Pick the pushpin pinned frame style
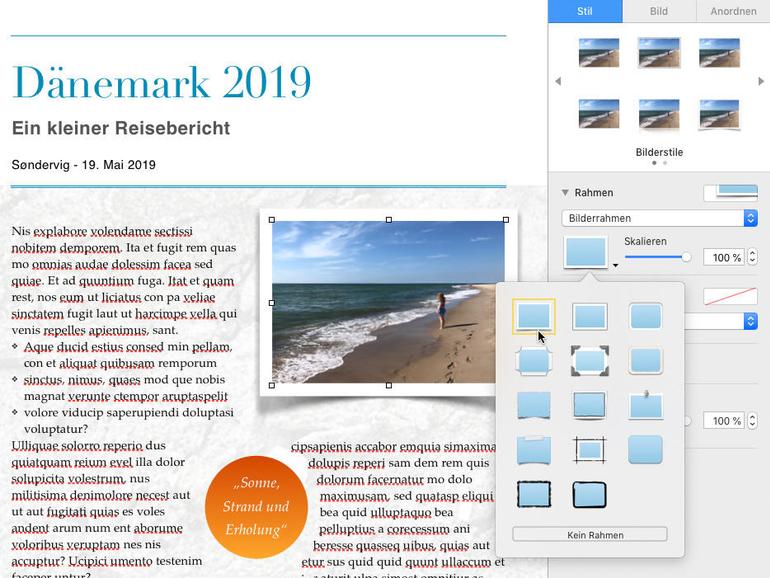Image resolution: width=770 pixels, height=578 pixels. pos(646,405)
